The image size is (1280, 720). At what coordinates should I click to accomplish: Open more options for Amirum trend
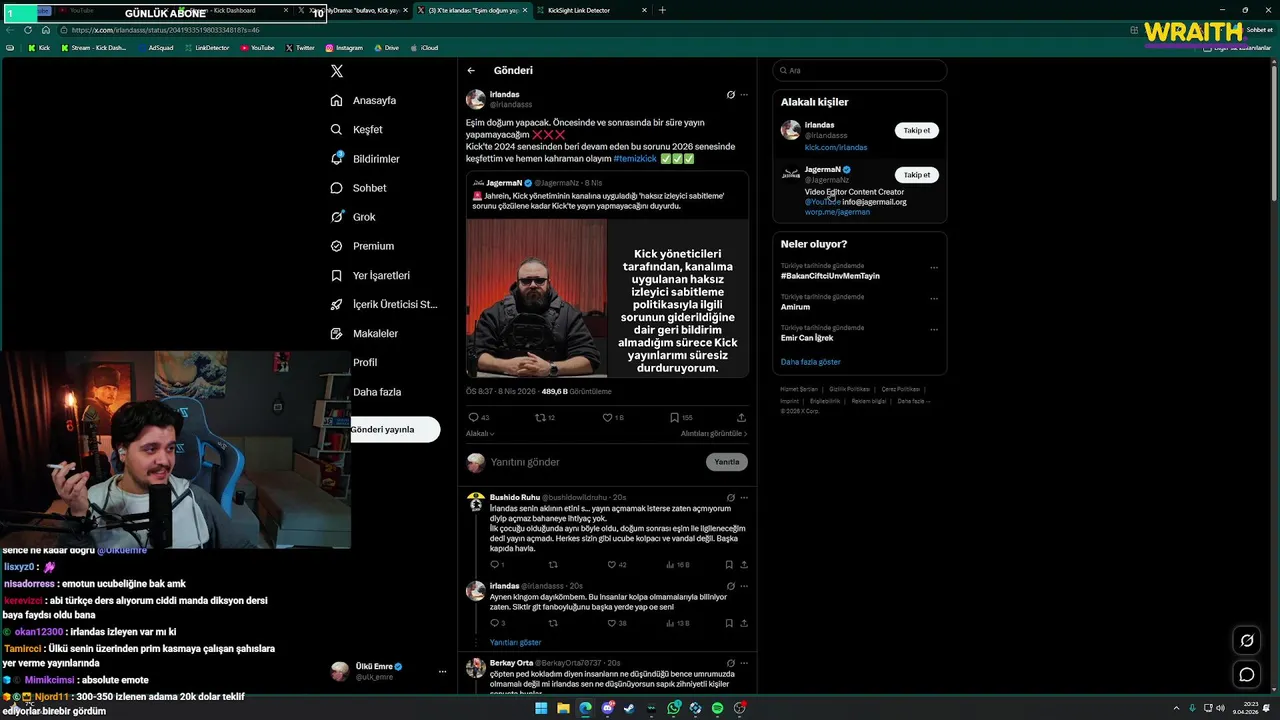pyautogui.click(x=934, y=299)
